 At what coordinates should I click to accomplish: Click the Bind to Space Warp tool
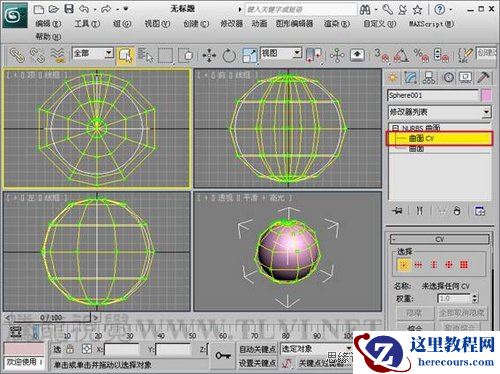click(57, 55)
